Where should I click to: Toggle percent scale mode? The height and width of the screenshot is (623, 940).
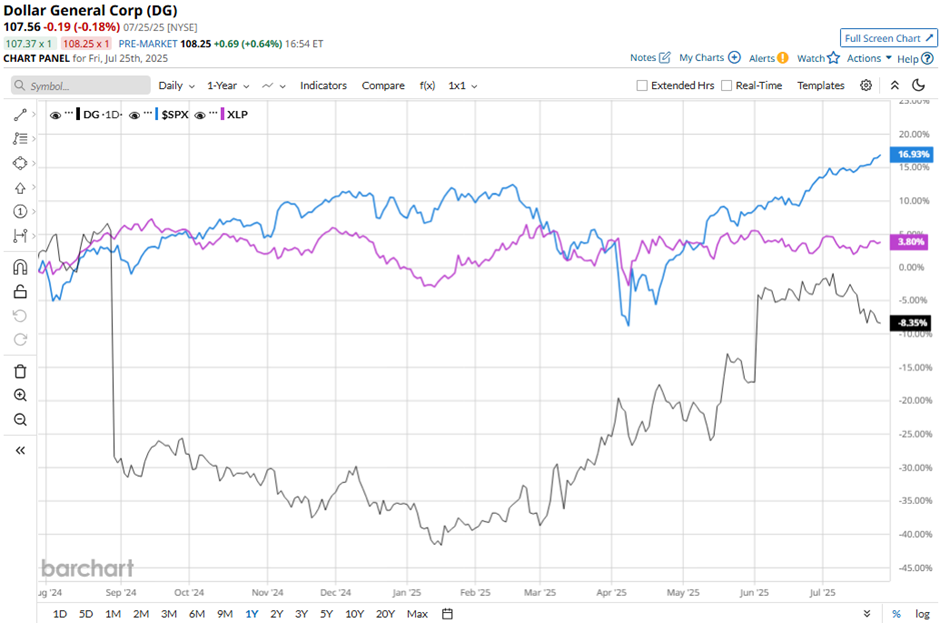(x=896, y=614)
